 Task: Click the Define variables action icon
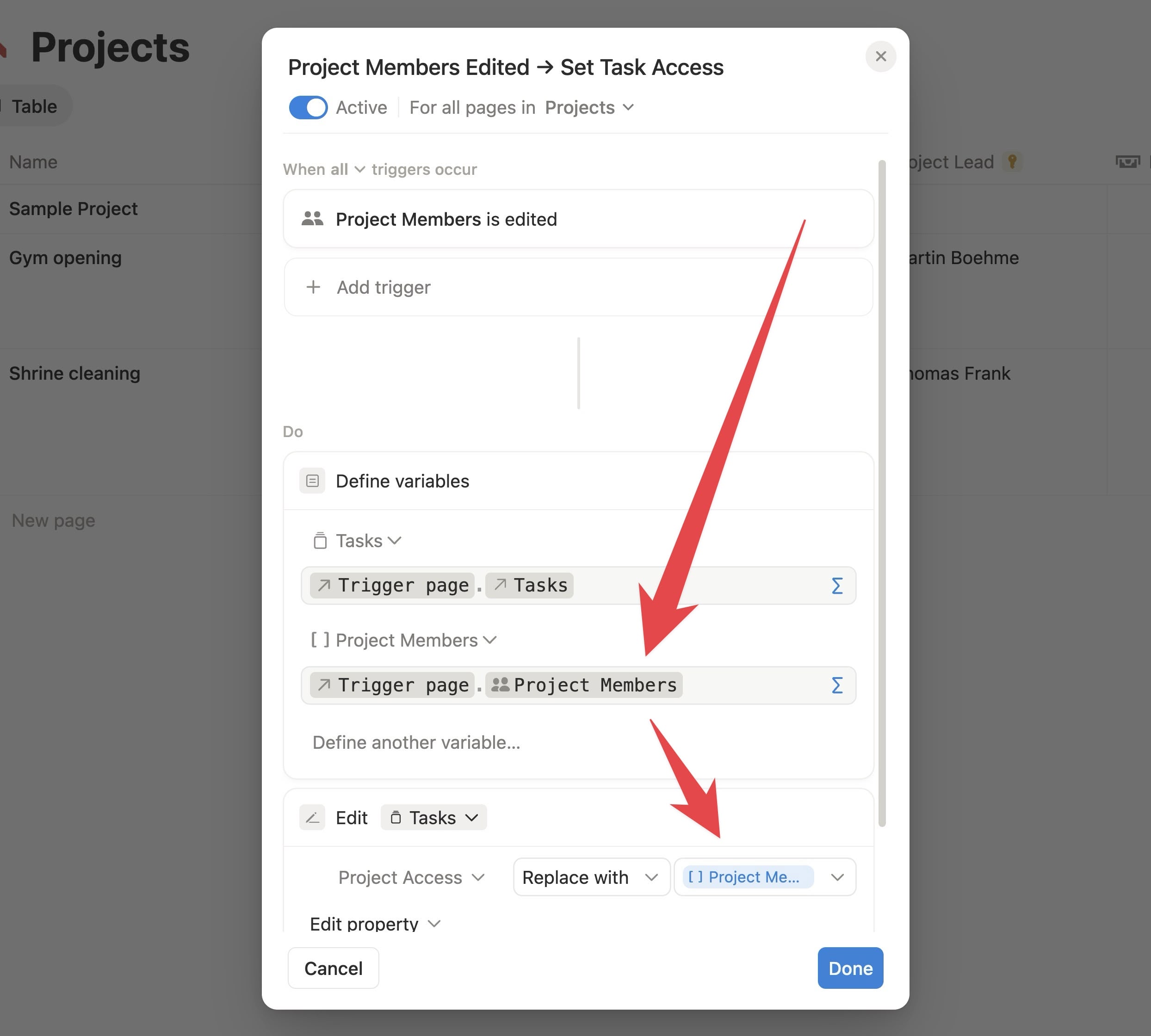coord(312,481)
